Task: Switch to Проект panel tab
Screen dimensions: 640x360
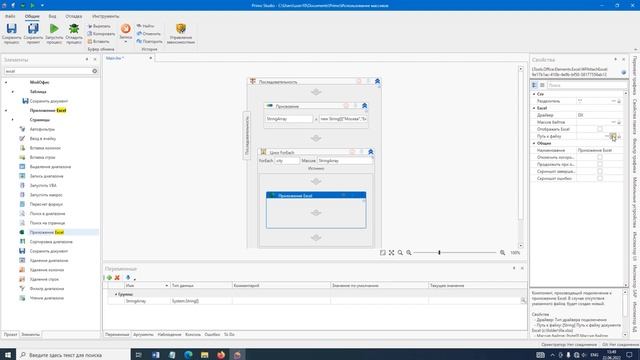Action: [x=11, y=335]
